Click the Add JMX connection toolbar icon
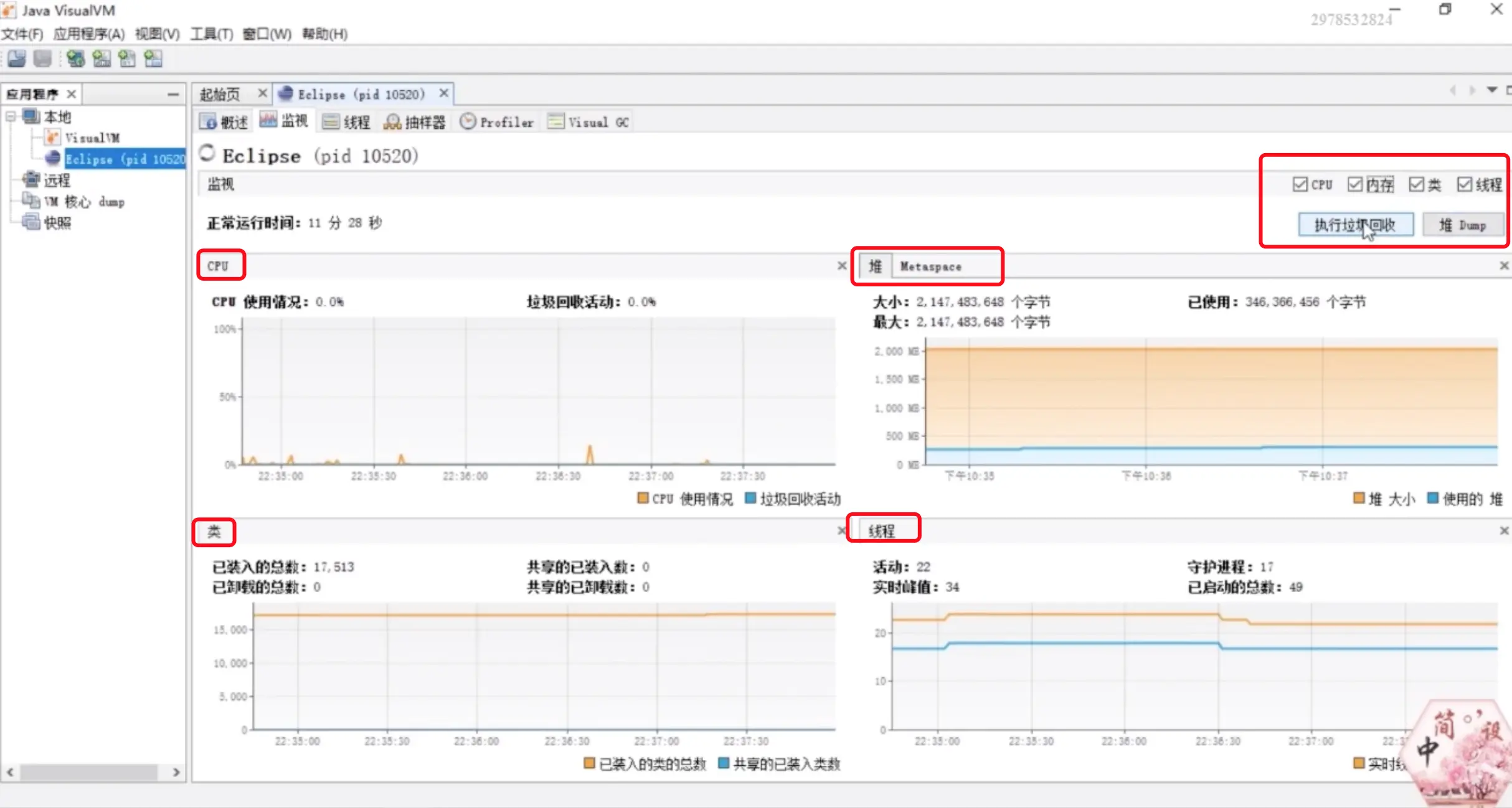 102,59
